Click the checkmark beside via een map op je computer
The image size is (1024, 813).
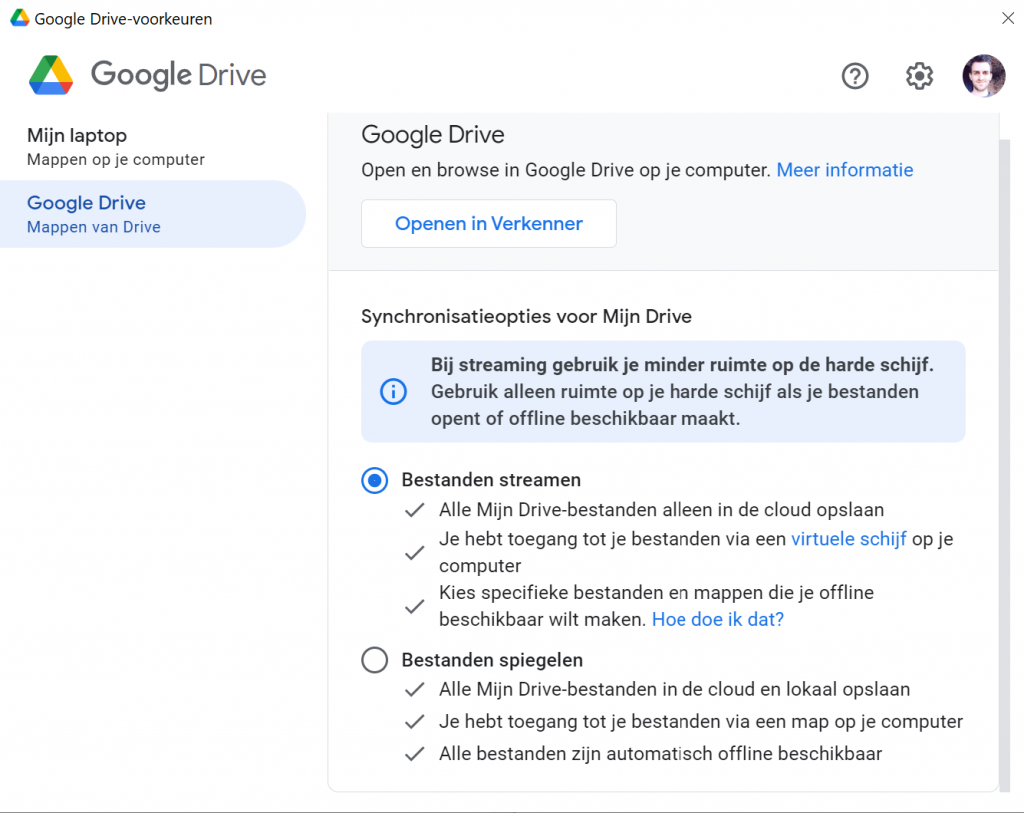tap(415, 722)
